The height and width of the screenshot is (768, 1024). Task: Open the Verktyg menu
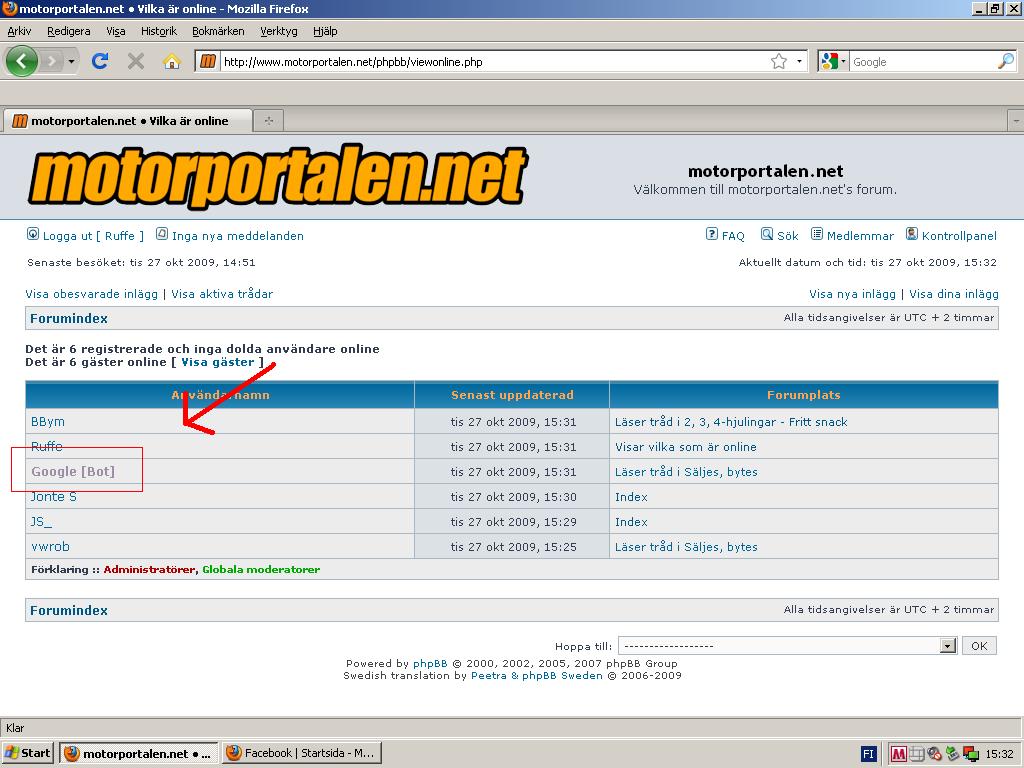(x=279, y=31)
